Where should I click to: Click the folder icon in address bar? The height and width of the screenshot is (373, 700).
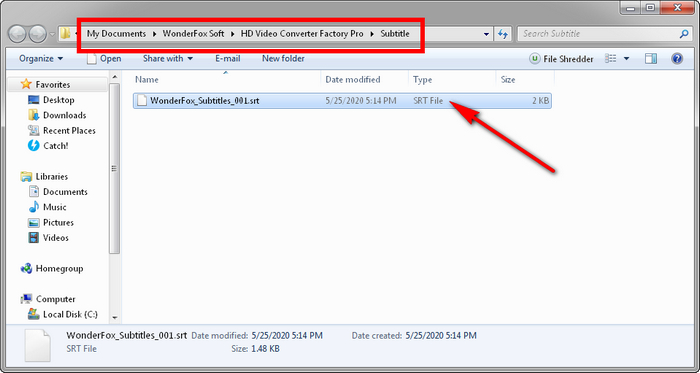(66, 33)
